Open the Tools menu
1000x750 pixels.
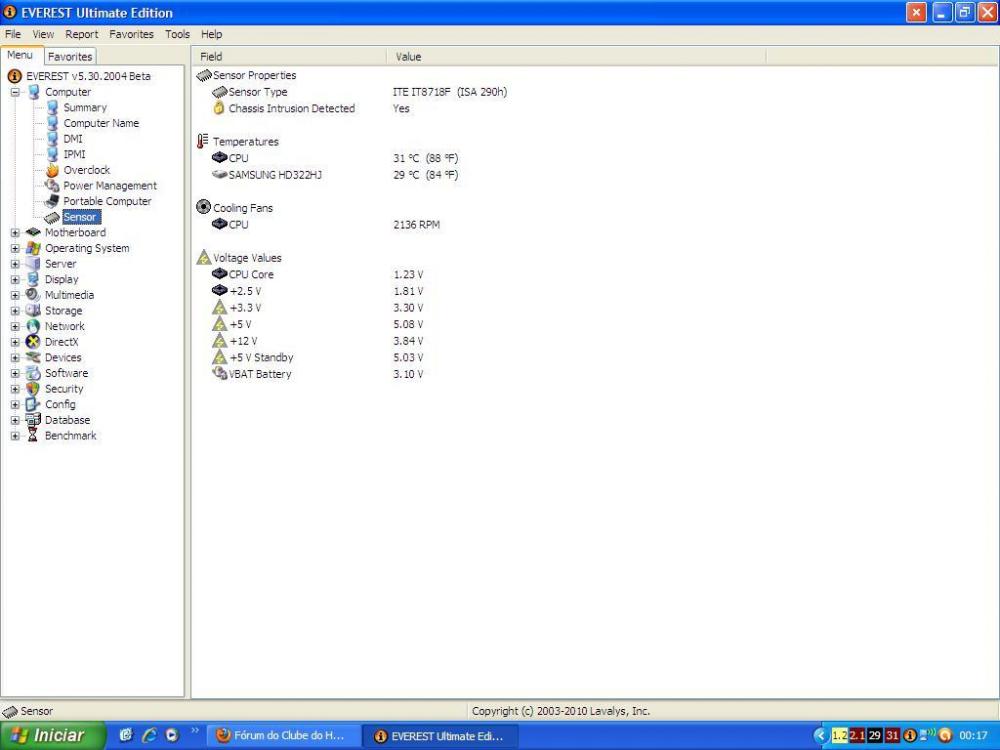click(177, 34)
